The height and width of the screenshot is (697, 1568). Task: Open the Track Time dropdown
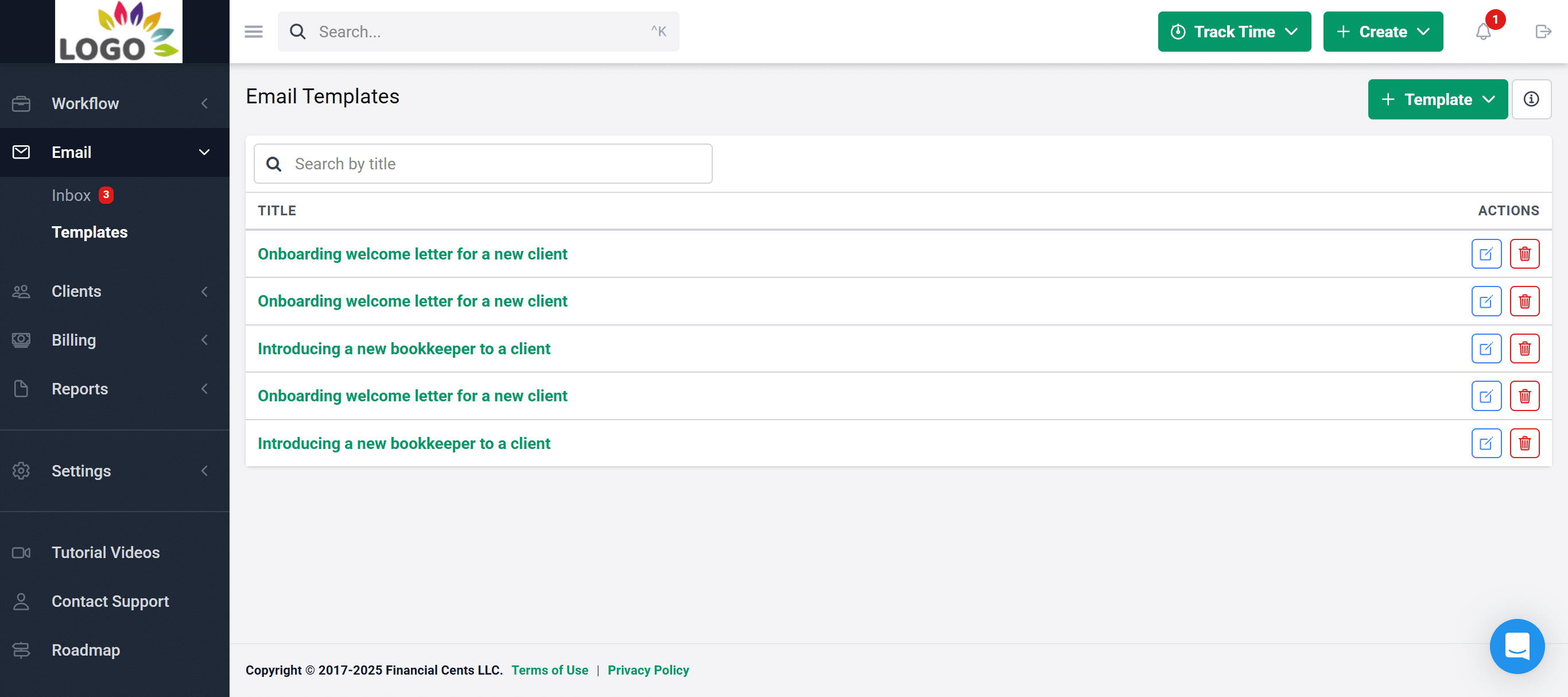[1234, 32]
